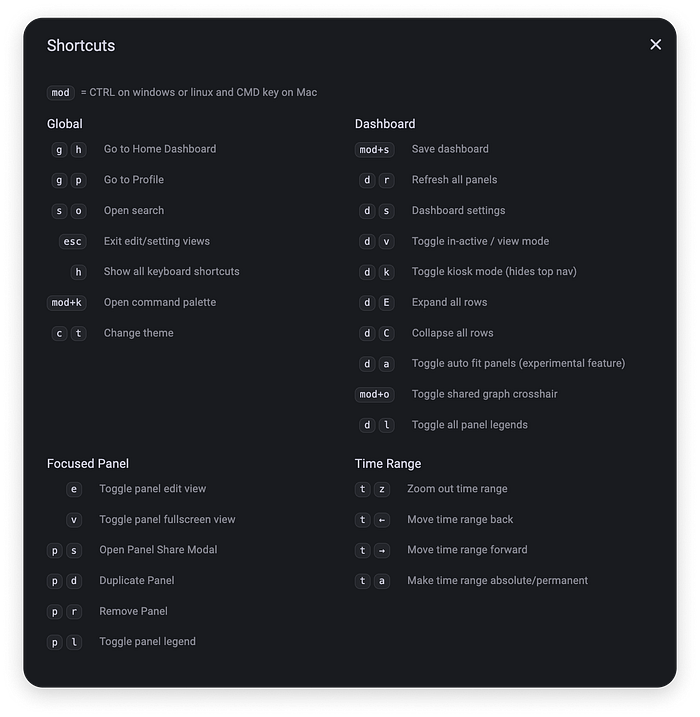Click the right arrow key badge

click(x=381, y=550)
